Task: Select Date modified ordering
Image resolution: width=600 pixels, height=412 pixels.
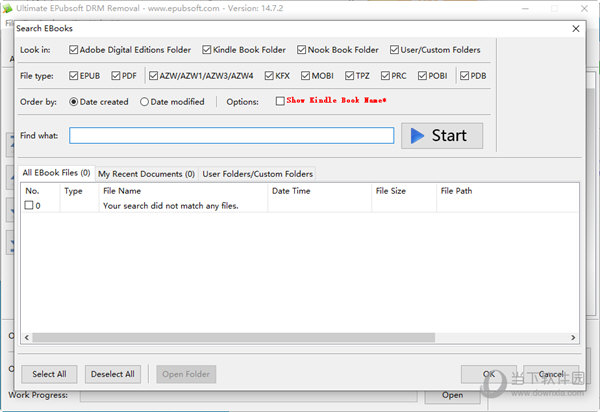Action: click(x=144, y=102)
